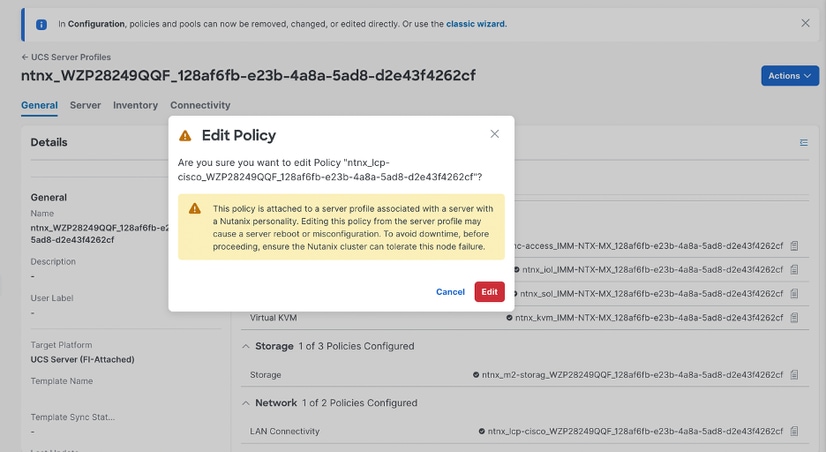Collapse the Network policies section

(x=245, y=403)
